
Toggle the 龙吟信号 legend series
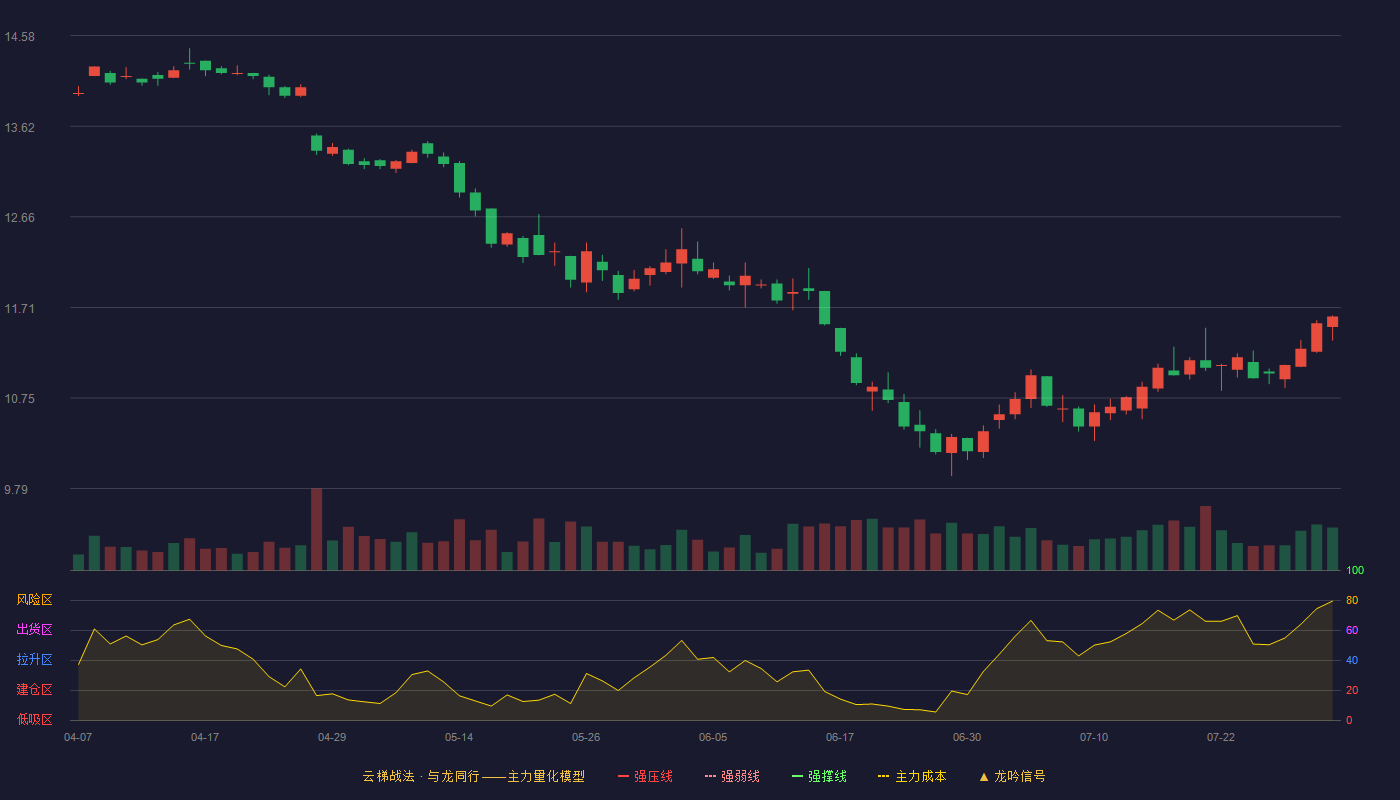[x=1012, y=776]
